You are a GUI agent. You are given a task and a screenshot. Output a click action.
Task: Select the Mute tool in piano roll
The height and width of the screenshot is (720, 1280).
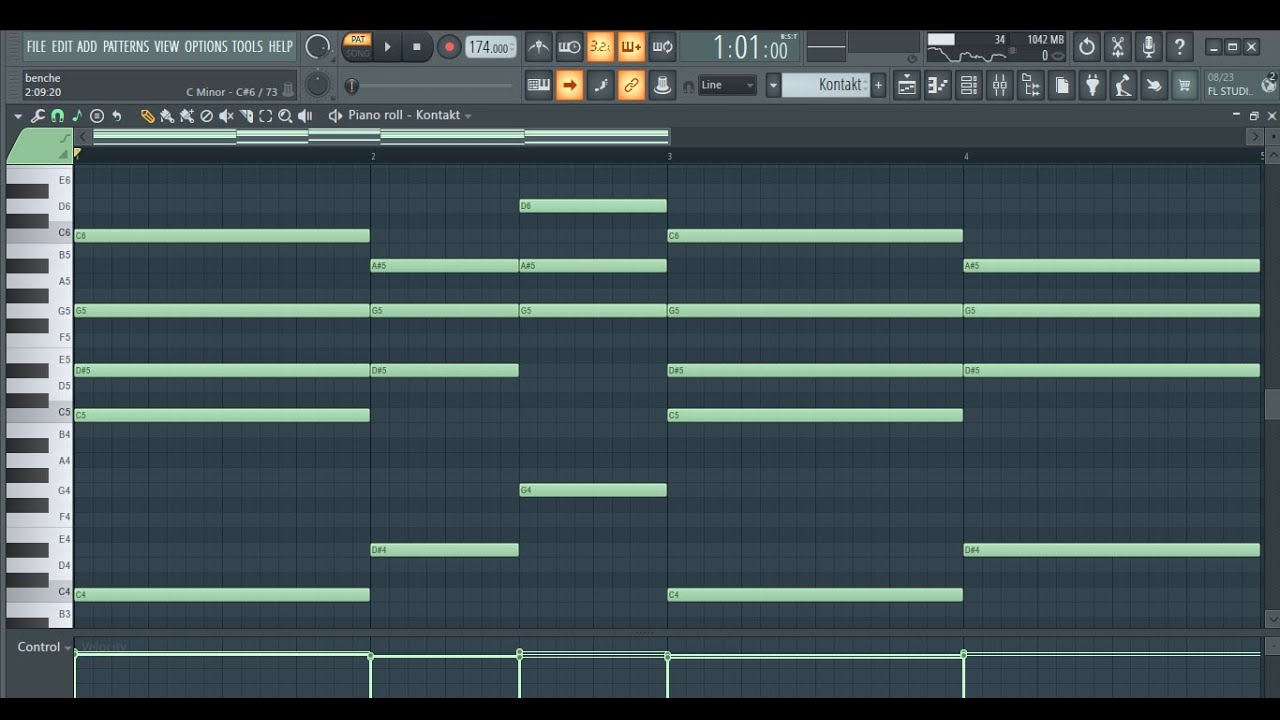(226, 116)
